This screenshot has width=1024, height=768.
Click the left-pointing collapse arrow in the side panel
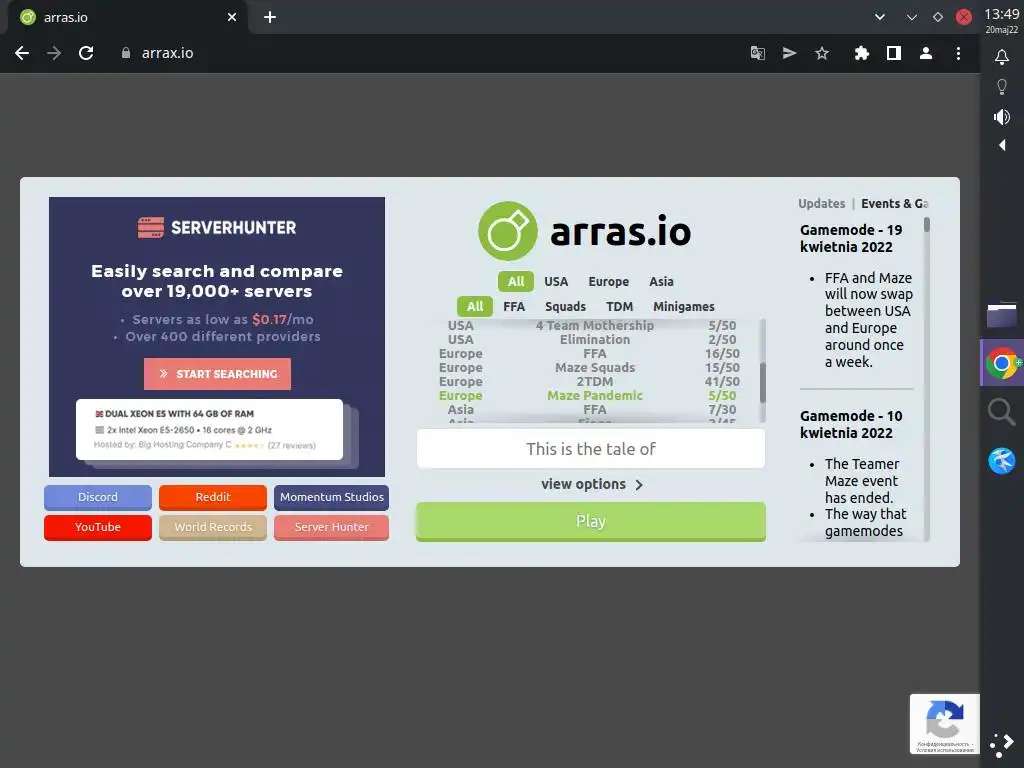click(1002, 145)
